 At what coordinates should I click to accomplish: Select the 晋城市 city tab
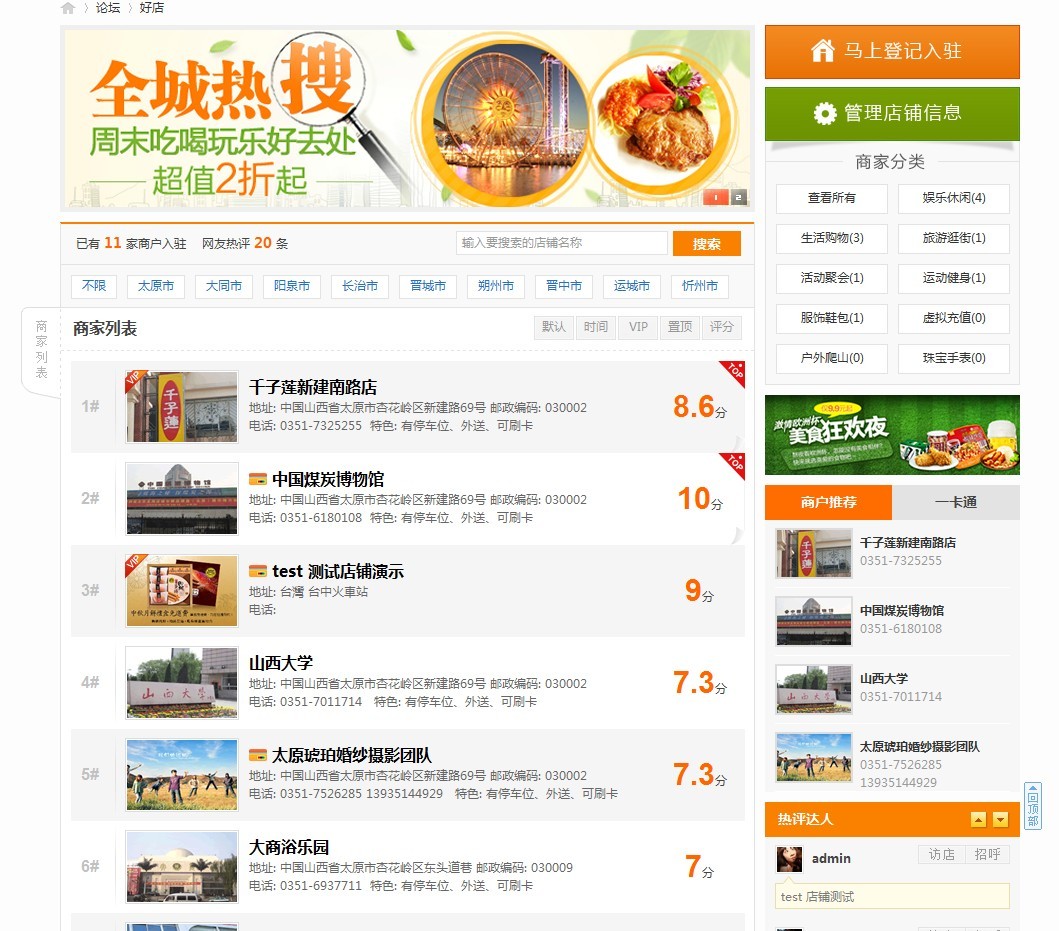pos(427,286)
